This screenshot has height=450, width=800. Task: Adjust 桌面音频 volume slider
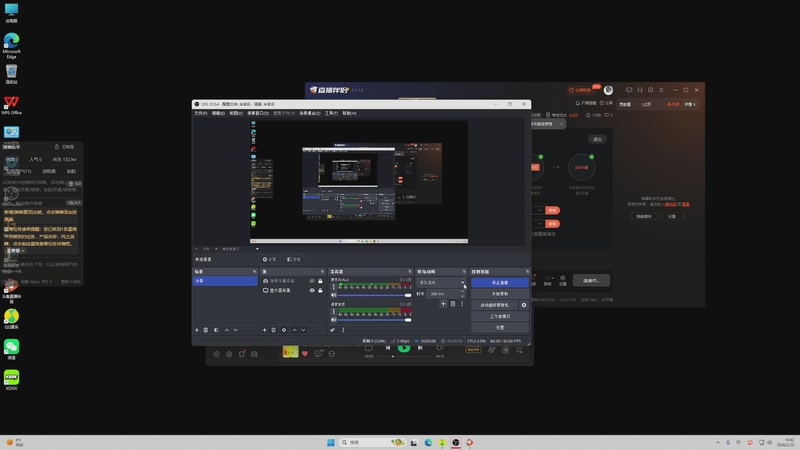point(374,320)
